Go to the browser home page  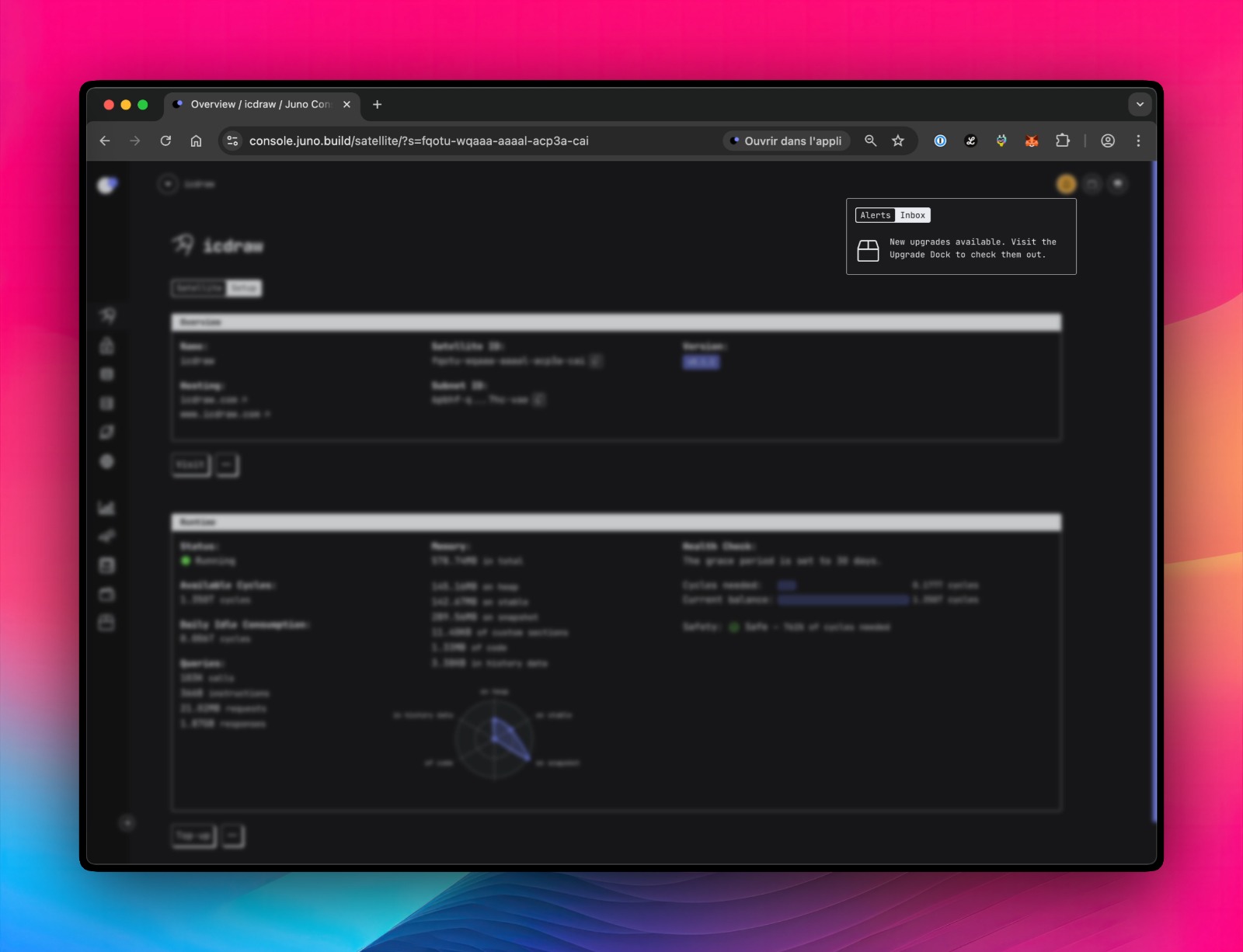pyautogui.click(x=196, y=141)
